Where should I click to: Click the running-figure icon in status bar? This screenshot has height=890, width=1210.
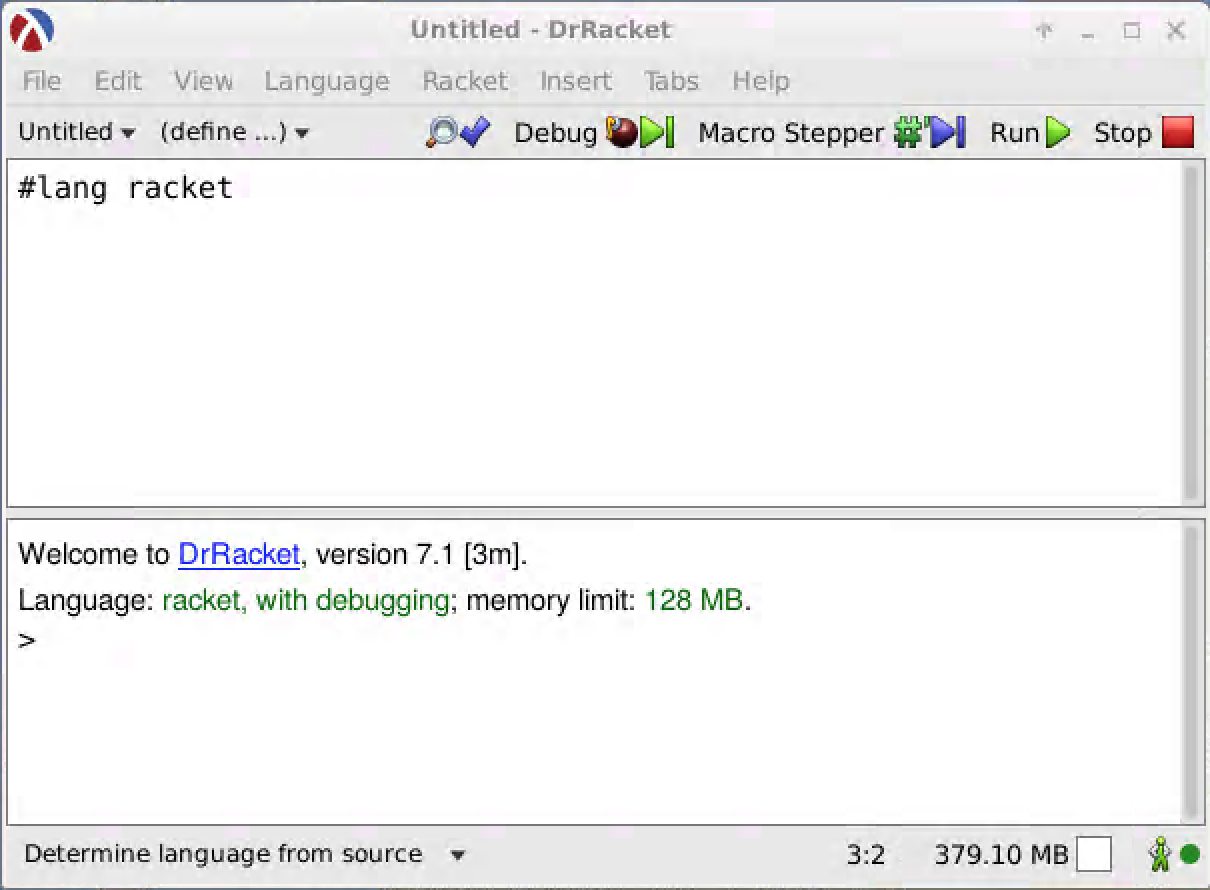(x=1160, y=854)
